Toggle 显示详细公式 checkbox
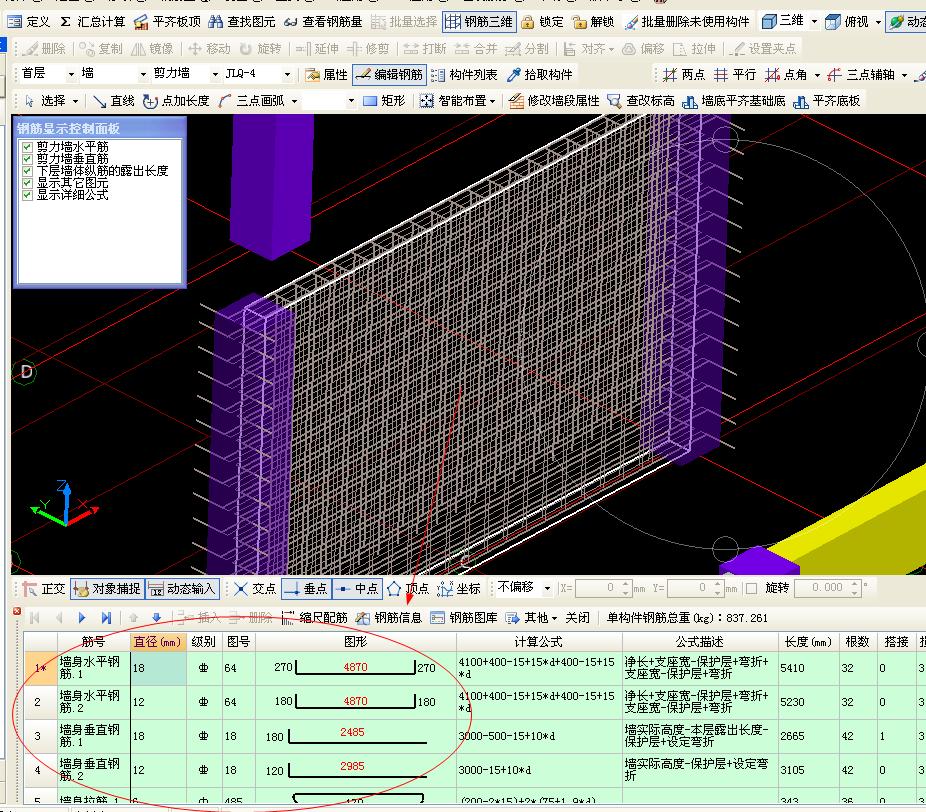The width and height of the screenshot is (926, 812). point(27,195)
